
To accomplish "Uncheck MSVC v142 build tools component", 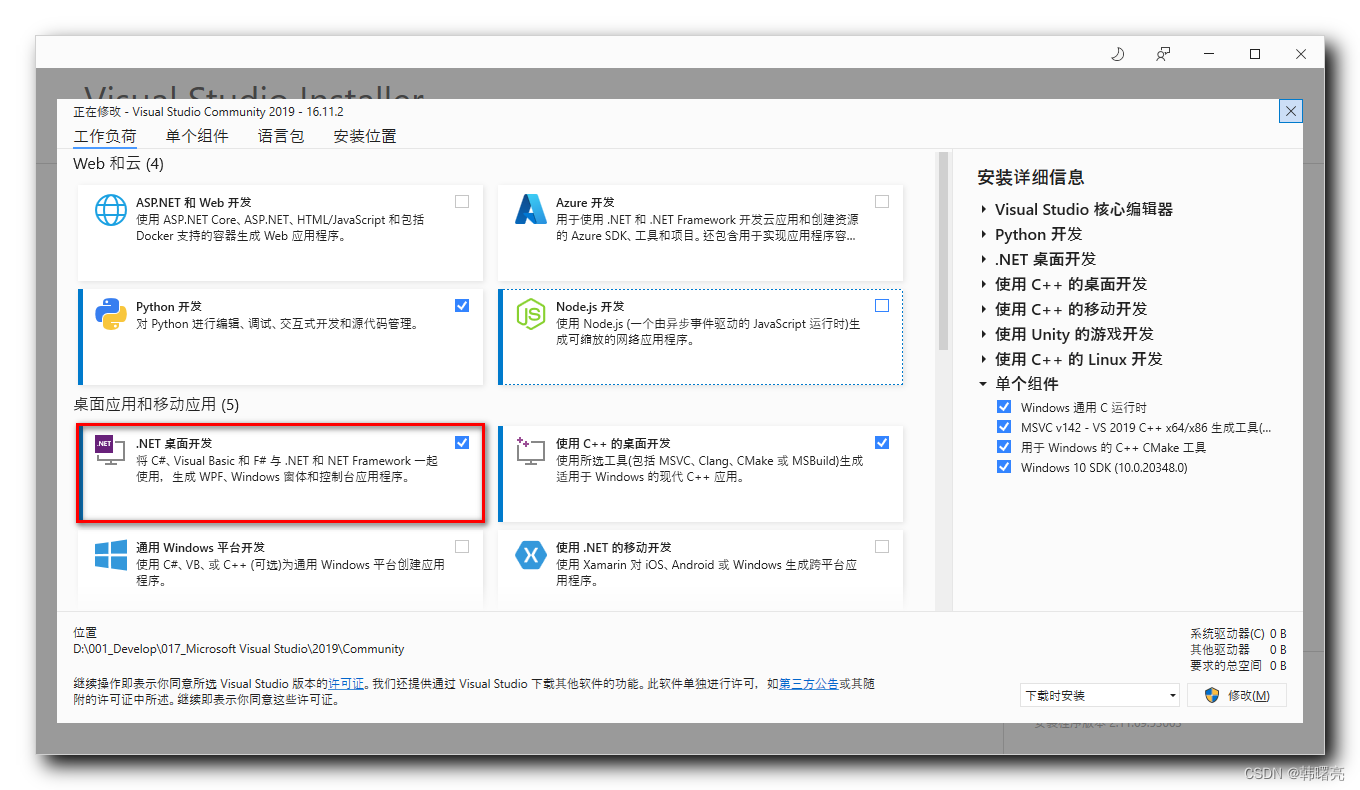I will 1004,427.
